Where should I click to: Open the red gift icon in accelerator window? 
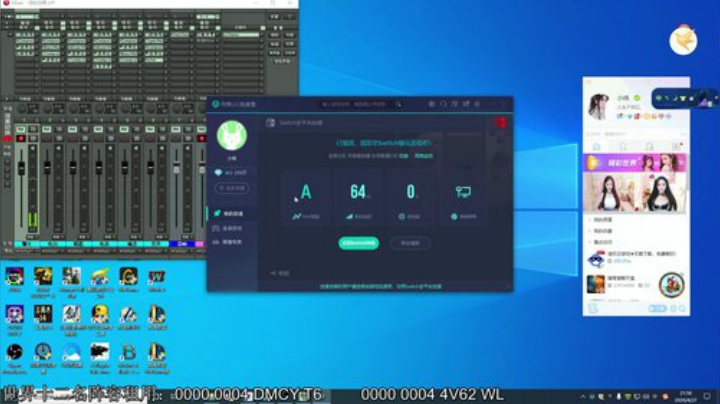(500, 123)
